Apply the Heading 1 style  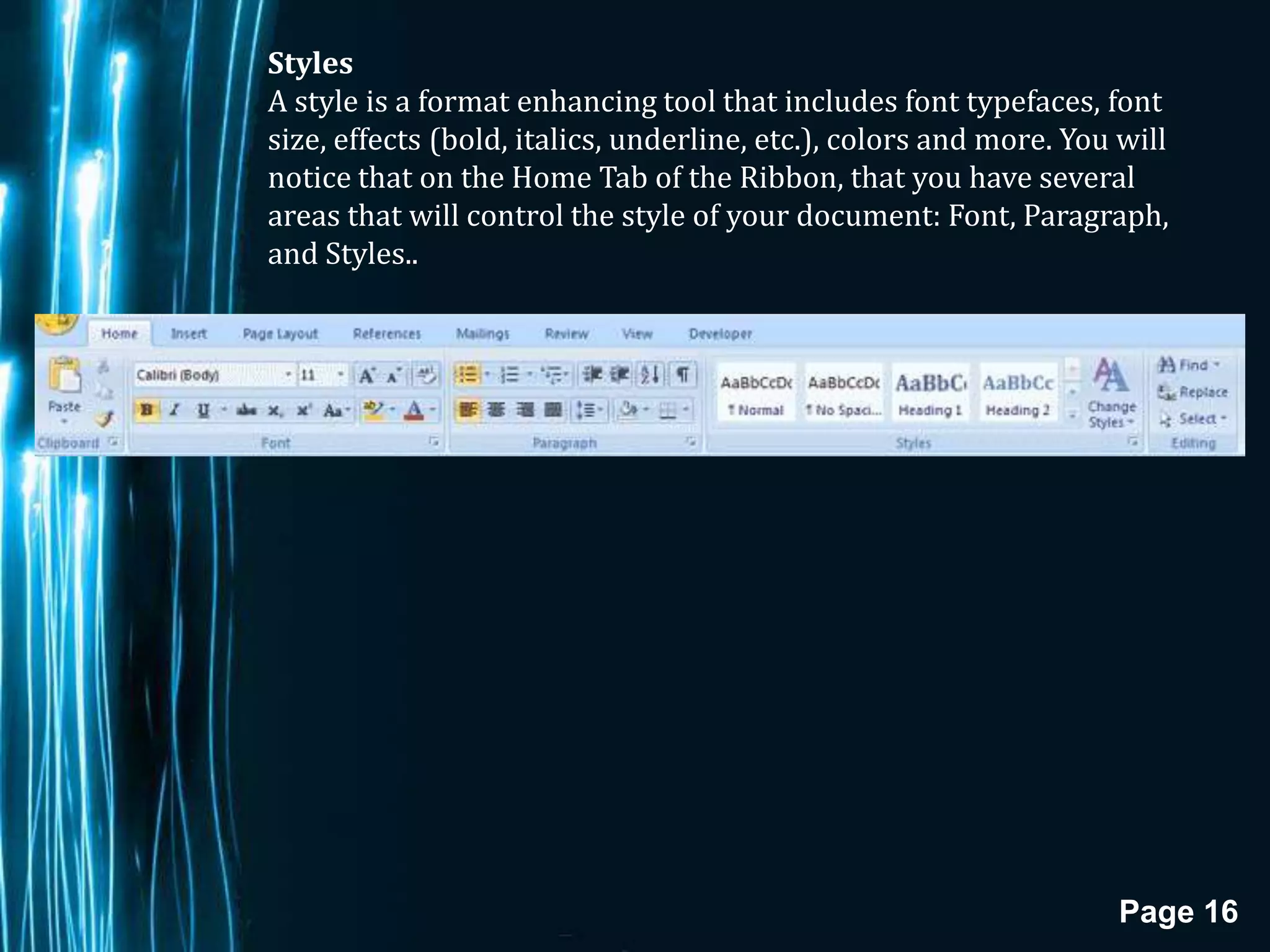tap(931, 393)
